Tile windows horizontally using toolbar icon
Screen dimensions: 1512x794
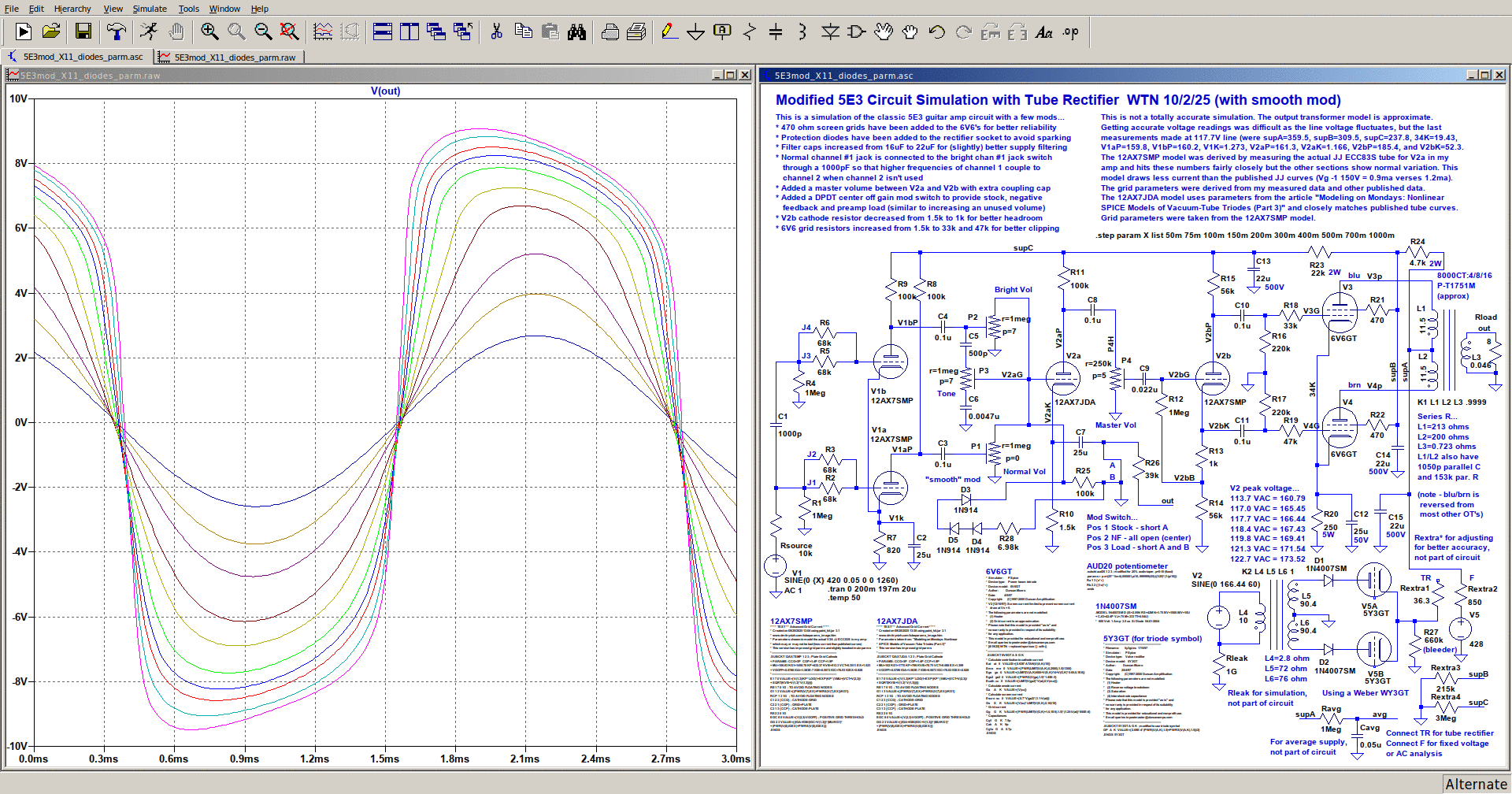(x=383, y=32)
